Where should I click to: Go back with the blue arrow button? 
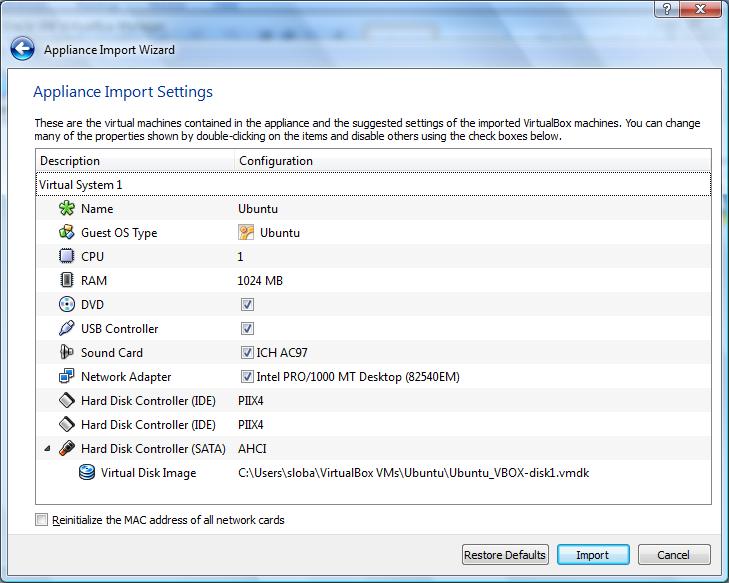(x=22, y=49)
